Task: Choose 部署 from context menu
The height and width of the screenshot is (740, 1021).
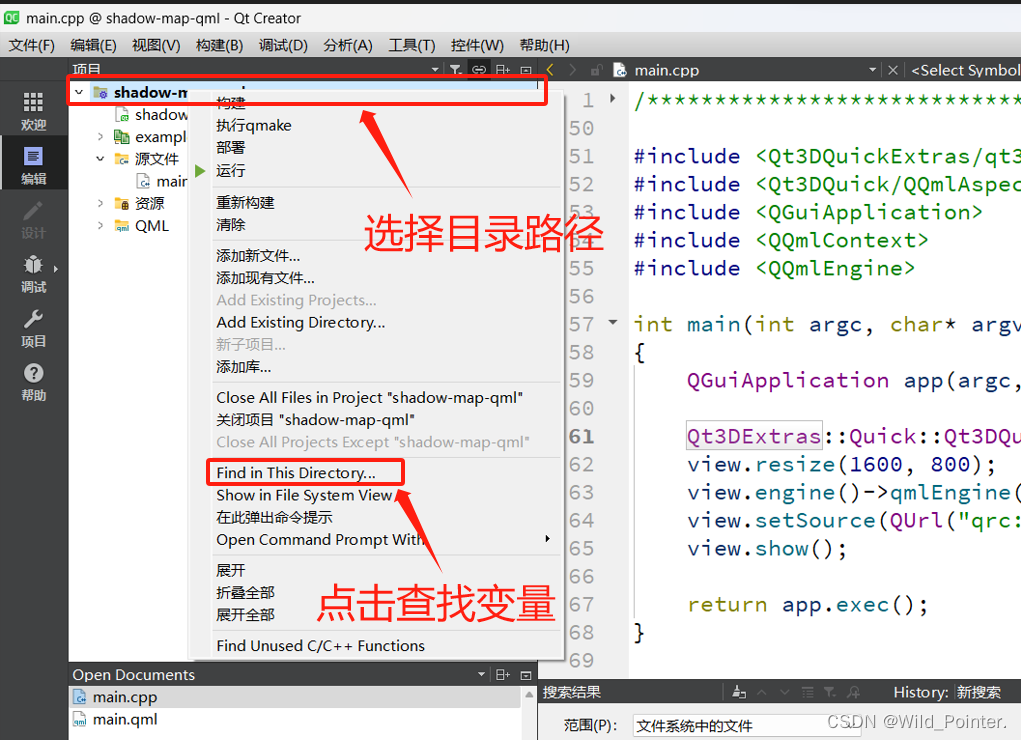Action: 231,148
